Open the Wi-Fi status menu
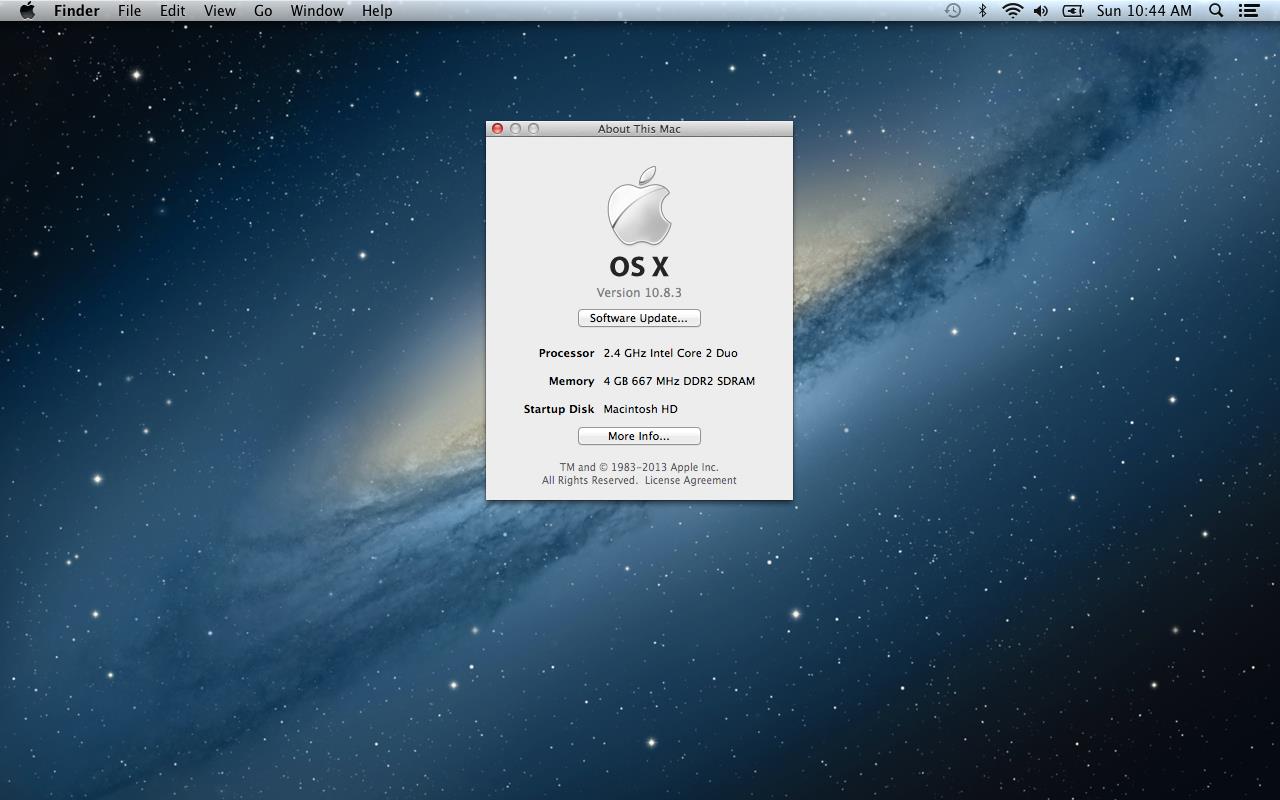 pos(1012,11)
